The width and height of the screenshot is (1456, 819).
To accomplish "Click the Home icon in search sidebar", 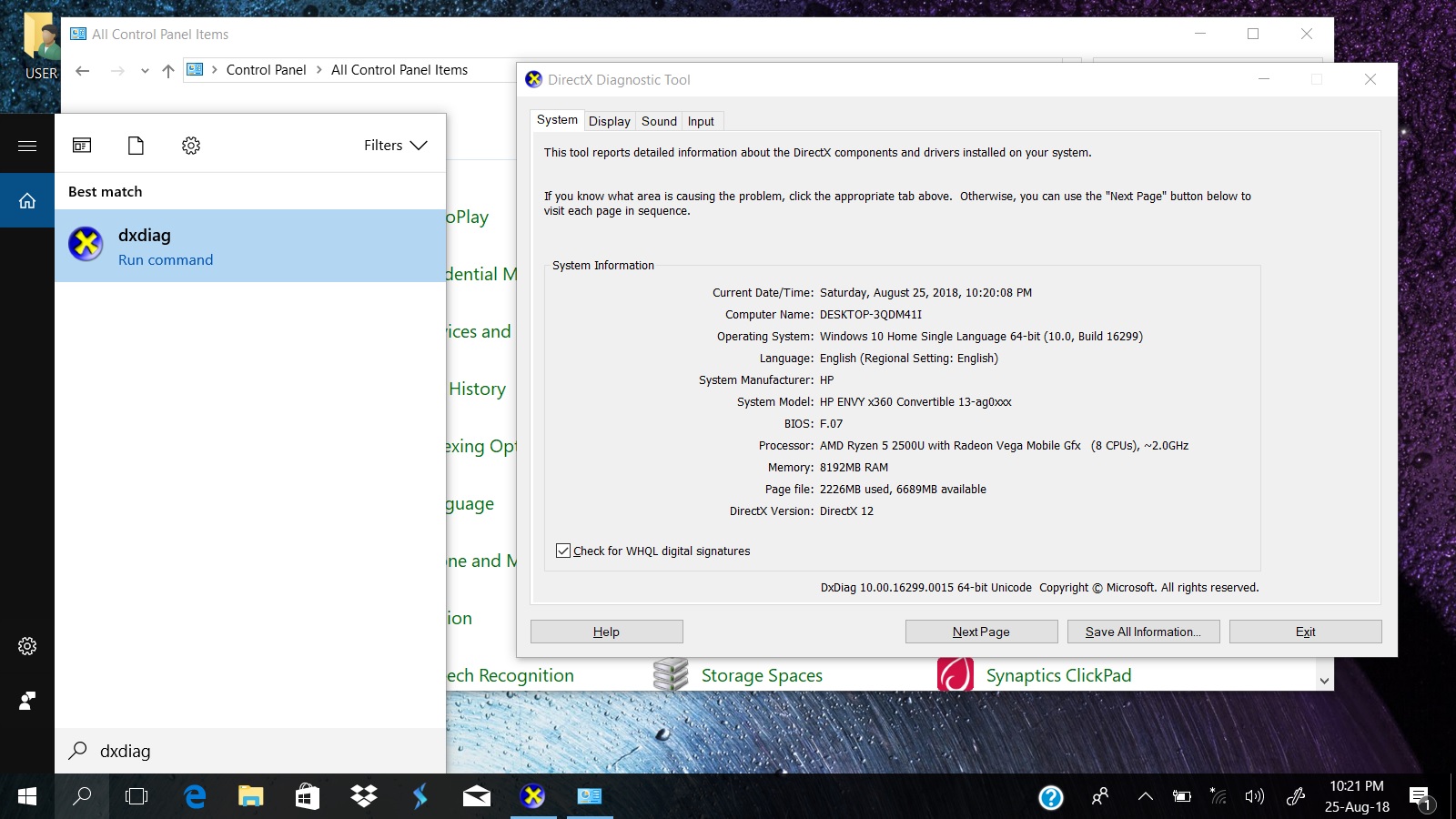I will [x=27, y=200].
